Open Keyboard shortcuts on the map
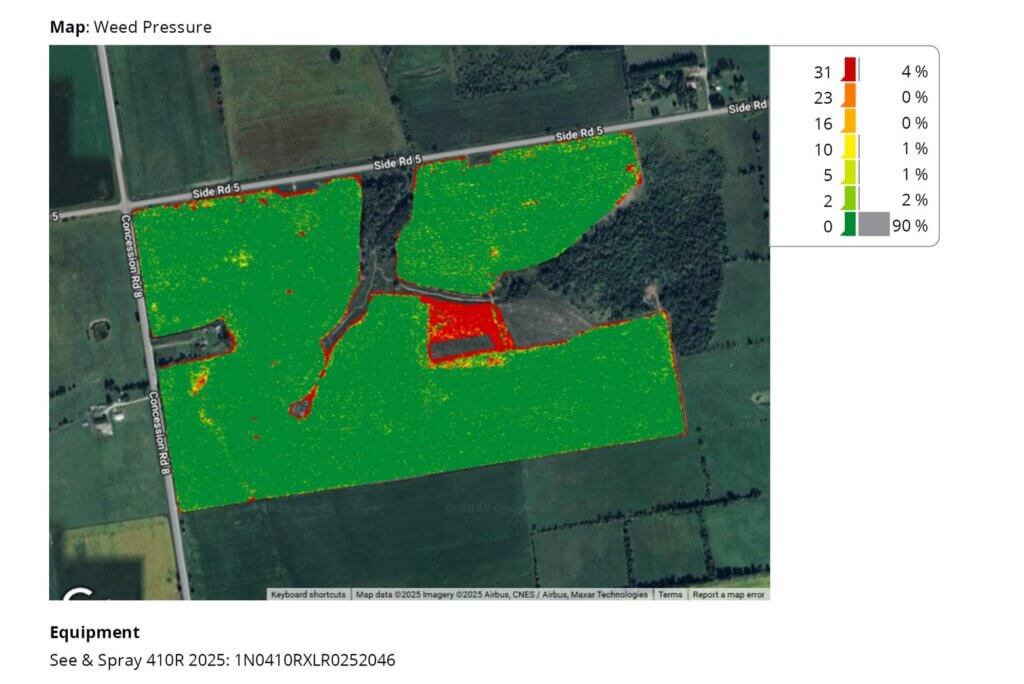The width and height of the screenshot is (1024, 684). [308, 594]
